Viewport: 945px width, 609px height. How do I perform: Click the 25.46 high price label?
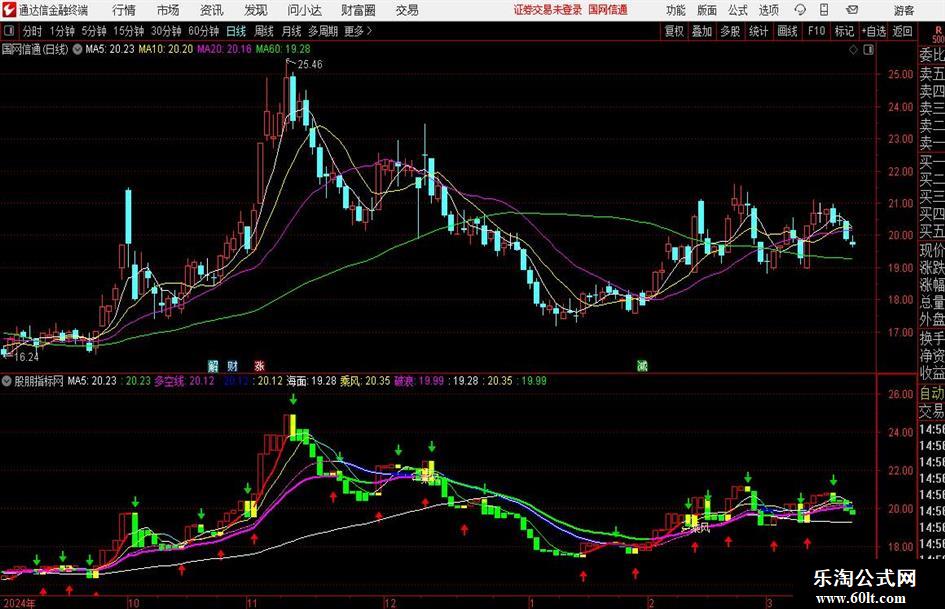(x=310, y=65)
